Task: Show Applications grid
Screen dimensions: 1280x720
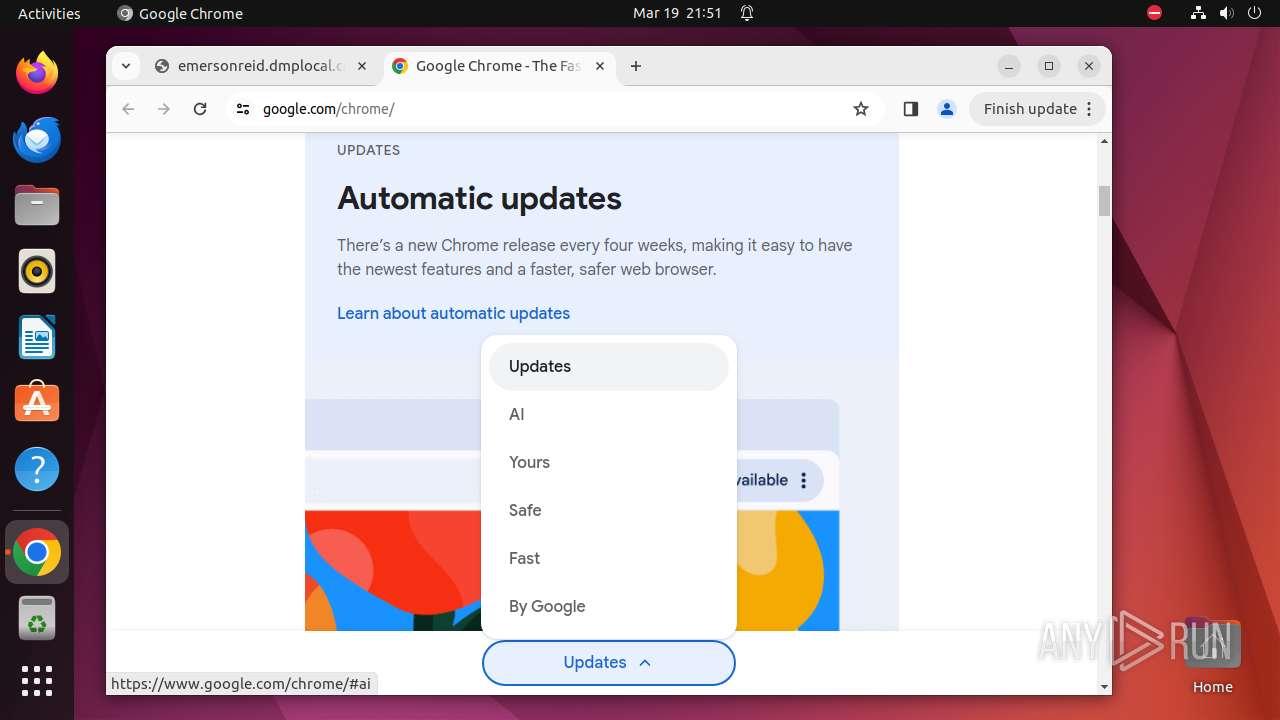Action: tap(37, 681)
